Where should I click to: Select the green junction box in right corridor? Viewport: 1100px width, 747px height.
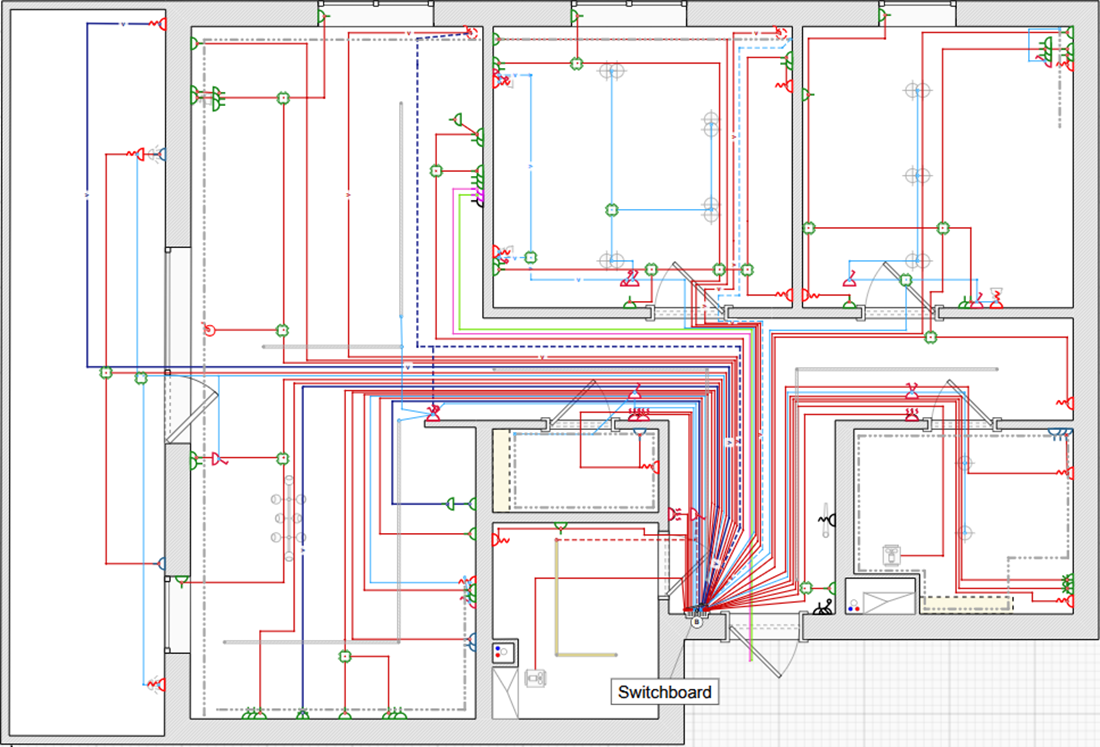click(x=931, y=337)
